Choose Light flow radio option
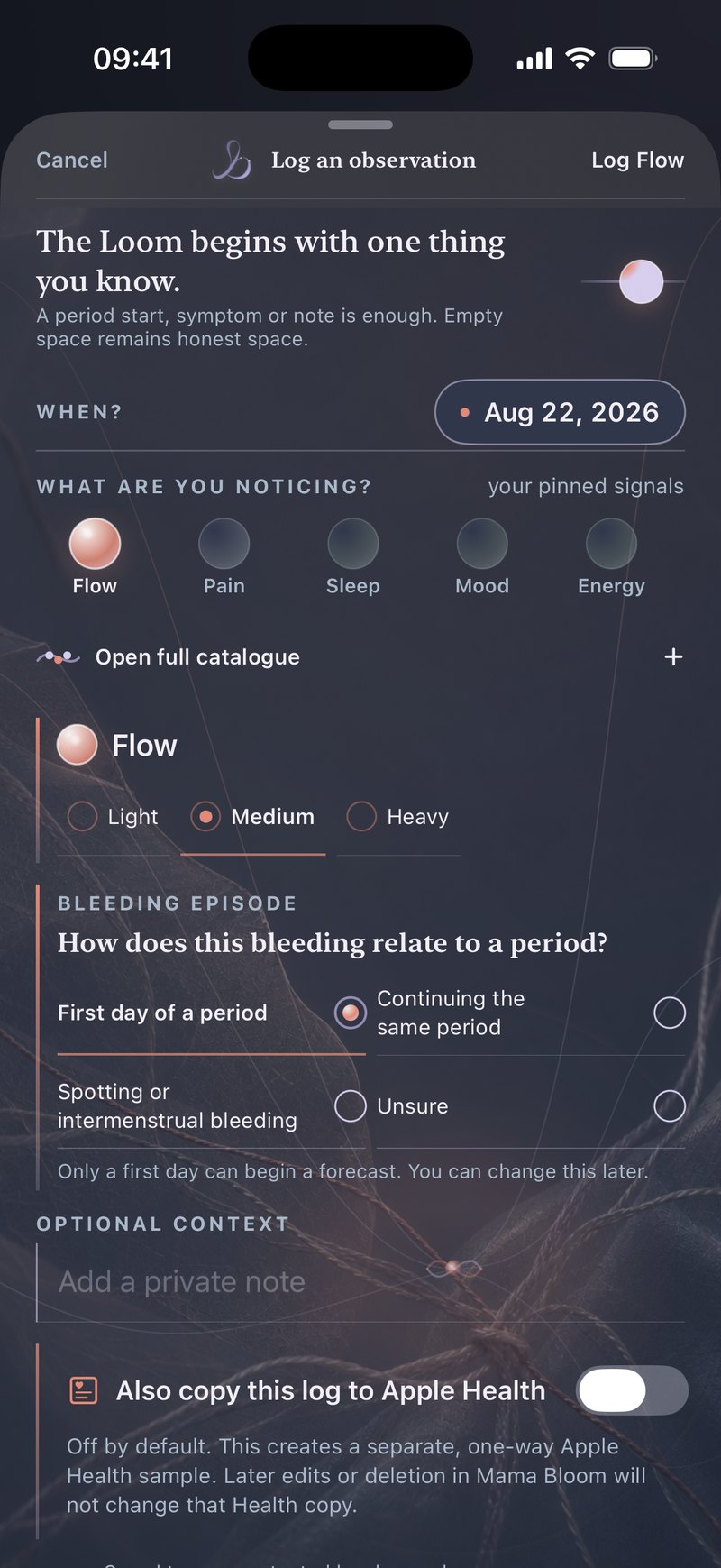This screenshot has width=721, height=1568. [114, 817]
